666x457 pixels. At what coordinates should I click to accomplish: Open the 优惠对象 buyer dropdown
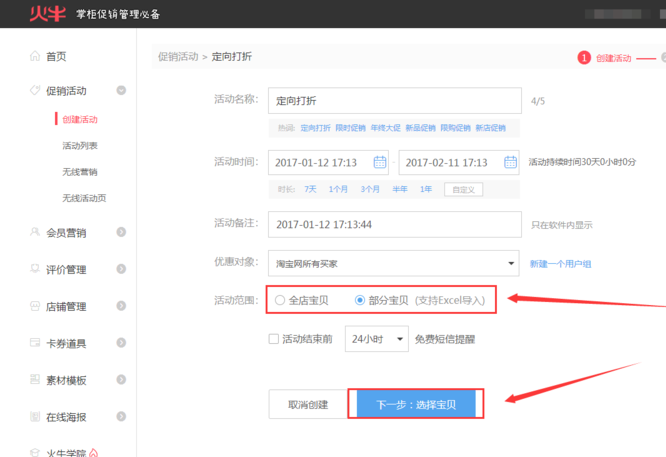393,263
